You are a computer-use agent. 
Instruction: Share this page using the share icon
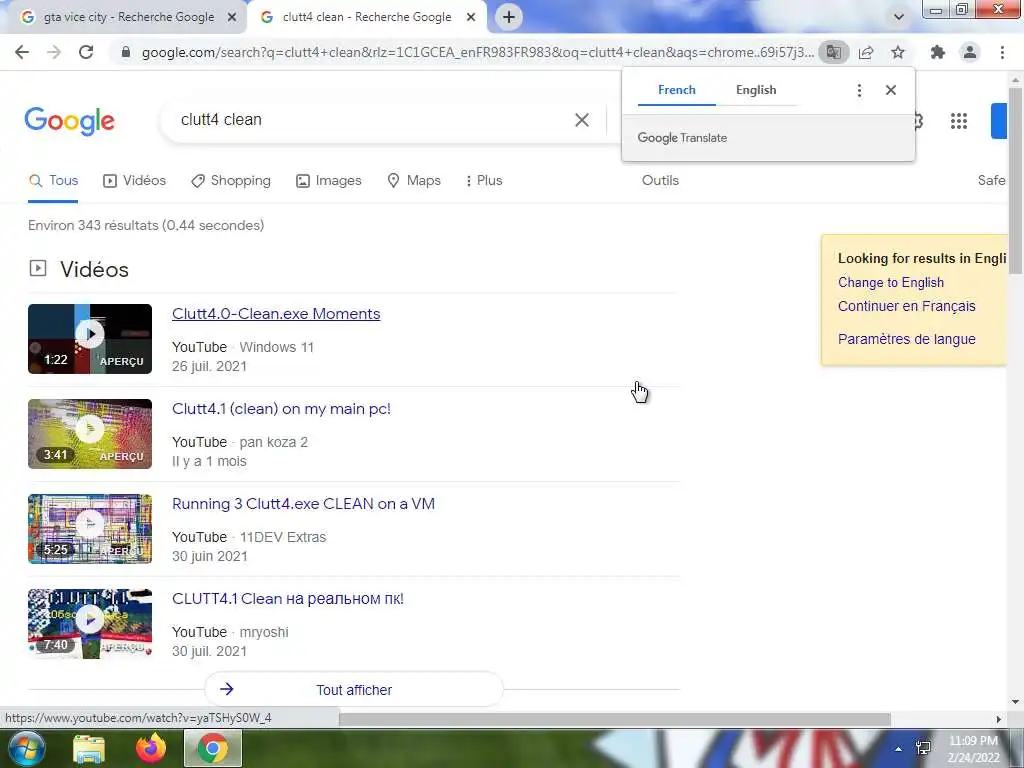(866, 52)
